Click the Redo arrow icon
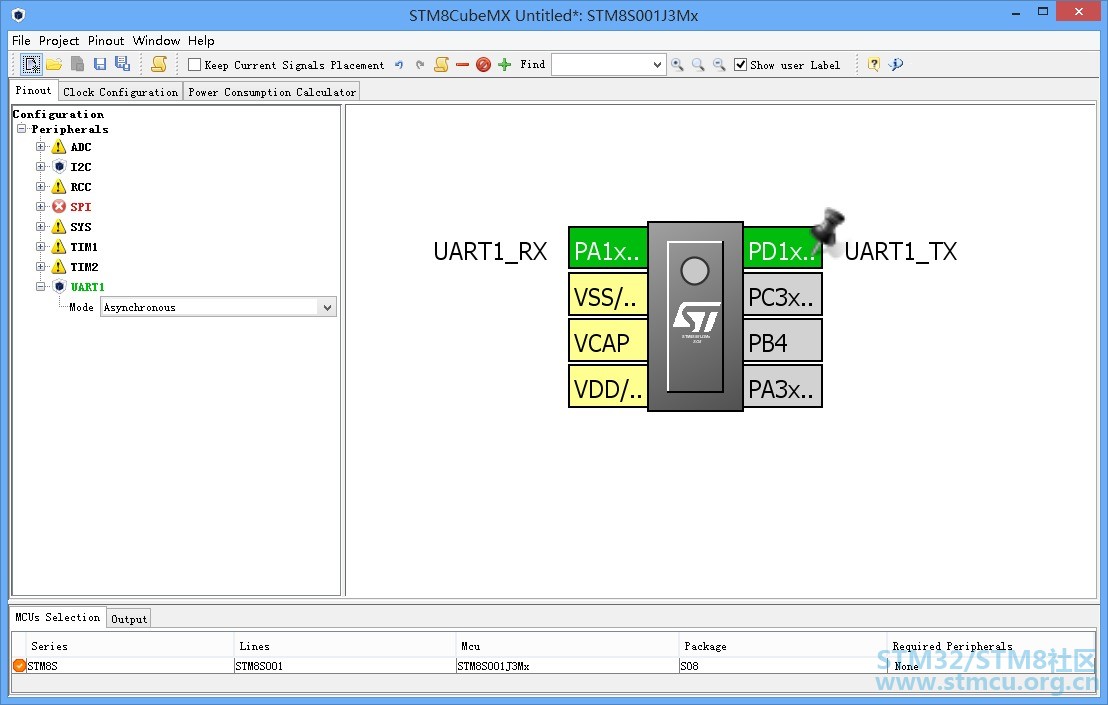 point(420,65)
